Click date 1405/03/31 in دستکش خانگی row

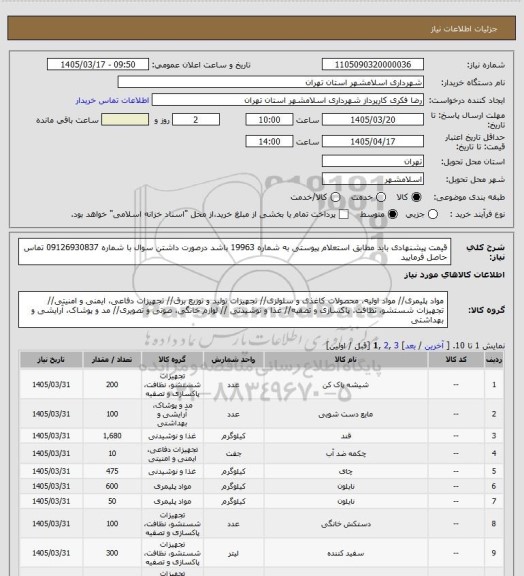(x=51, y=523)
